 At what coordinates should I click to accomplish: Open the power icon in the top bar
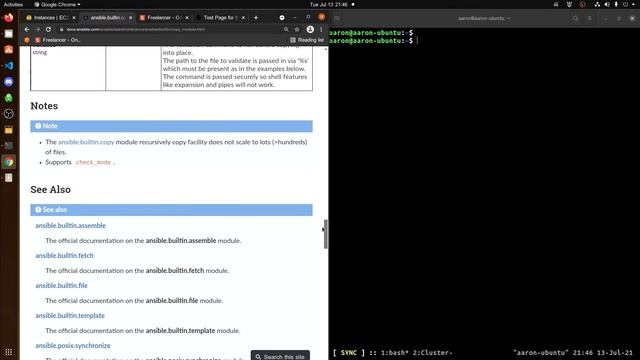click(x=625, y=4)
